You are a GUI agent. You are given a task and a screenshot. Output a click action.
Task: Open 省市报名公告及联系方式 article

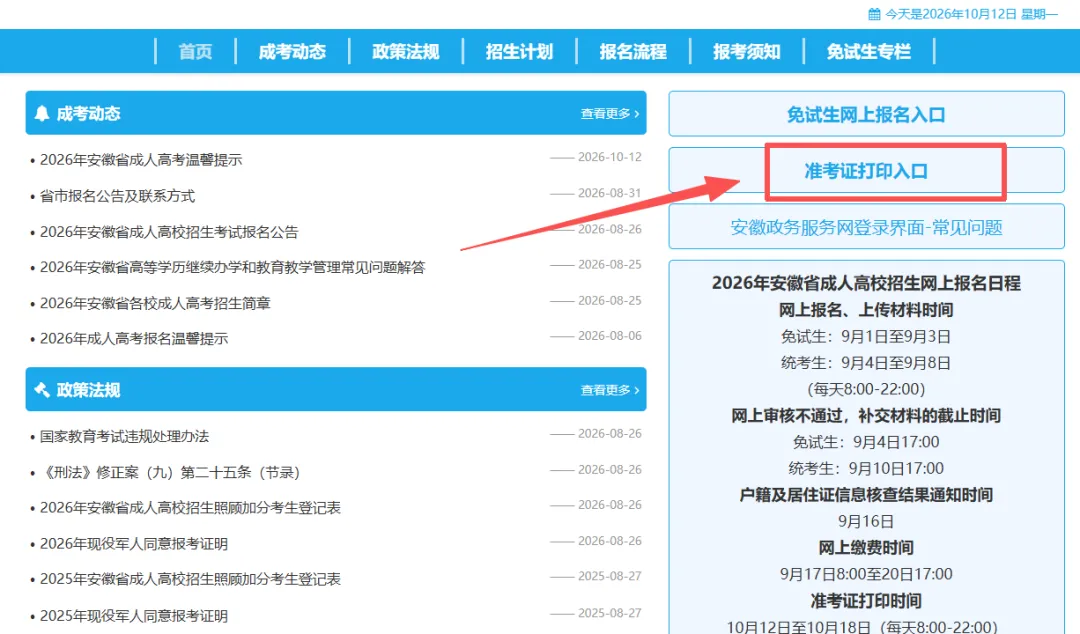[117, 196]
